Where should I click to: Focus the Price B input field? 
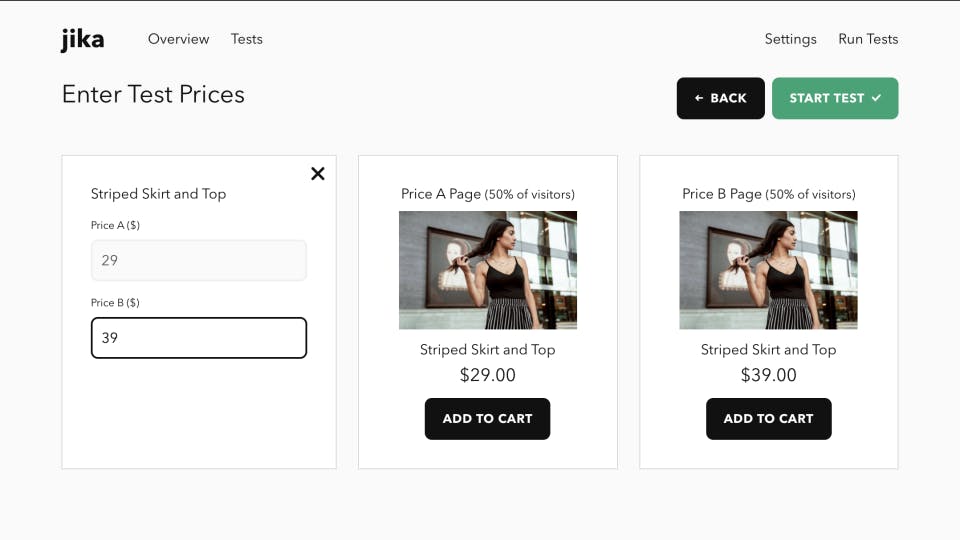pos(198,338)
